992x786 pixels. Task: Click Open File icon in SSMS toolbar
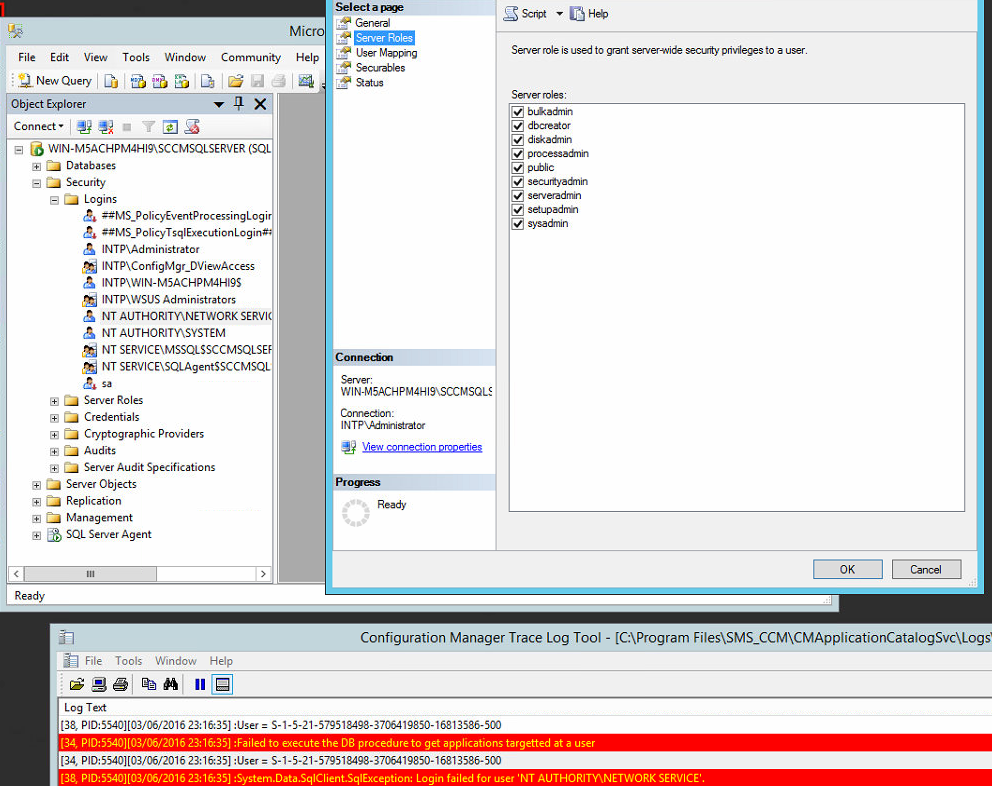tap(235, 81)
